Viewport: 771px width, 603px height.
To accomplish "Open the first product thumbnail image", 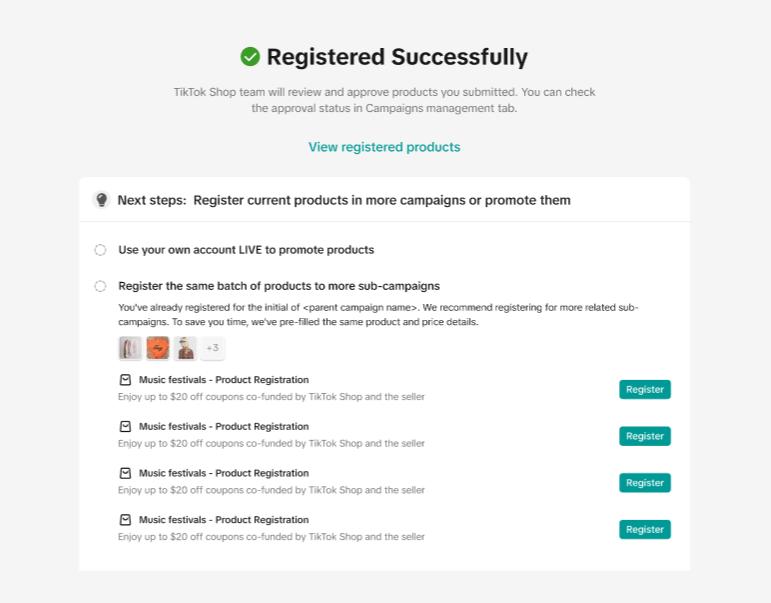I will coord(130,348).
